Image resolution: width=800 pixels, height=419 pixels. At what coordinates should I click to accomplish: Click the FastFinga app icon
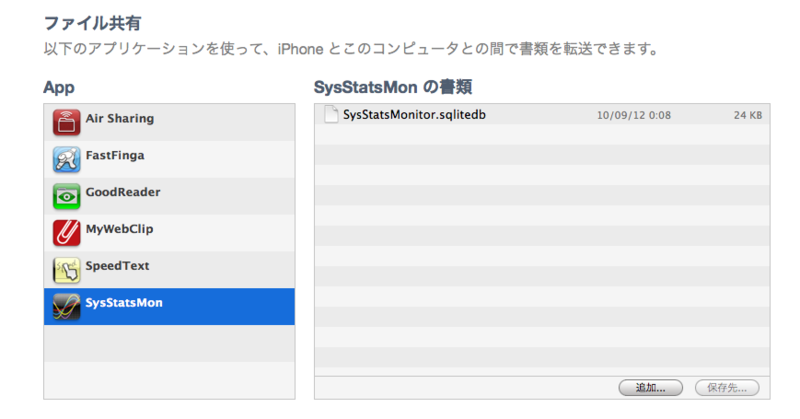[67, 159]
